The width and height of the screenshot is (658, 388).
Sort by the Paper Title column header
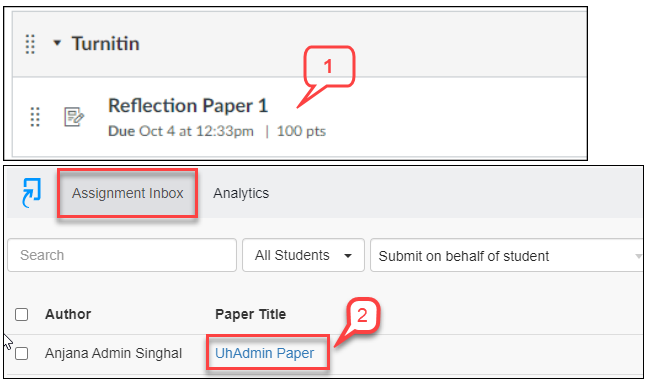click(x=251, y=314)
